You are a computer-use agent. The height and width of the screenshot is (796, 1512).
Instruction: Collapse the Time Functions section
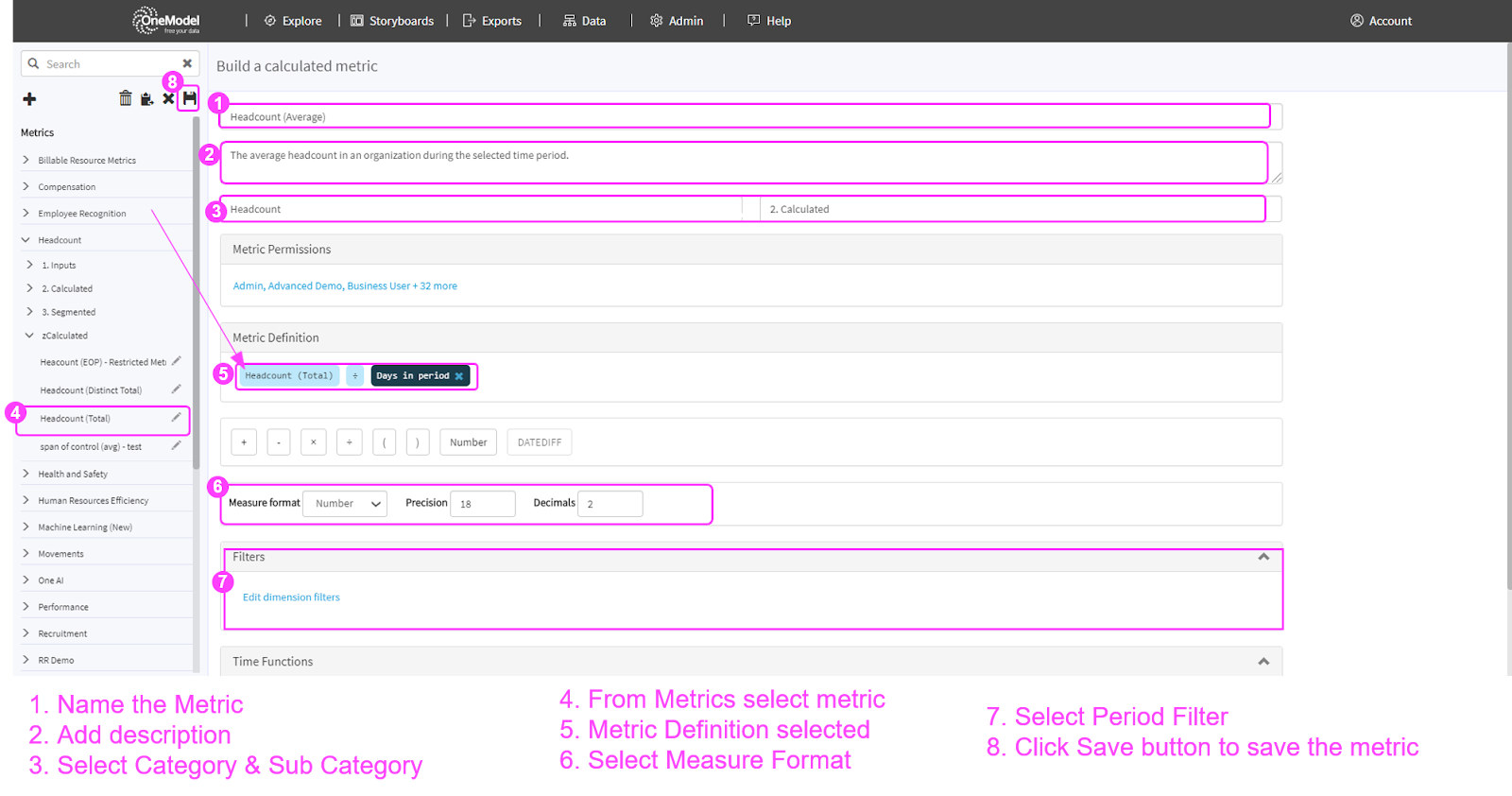point(1263,661)
